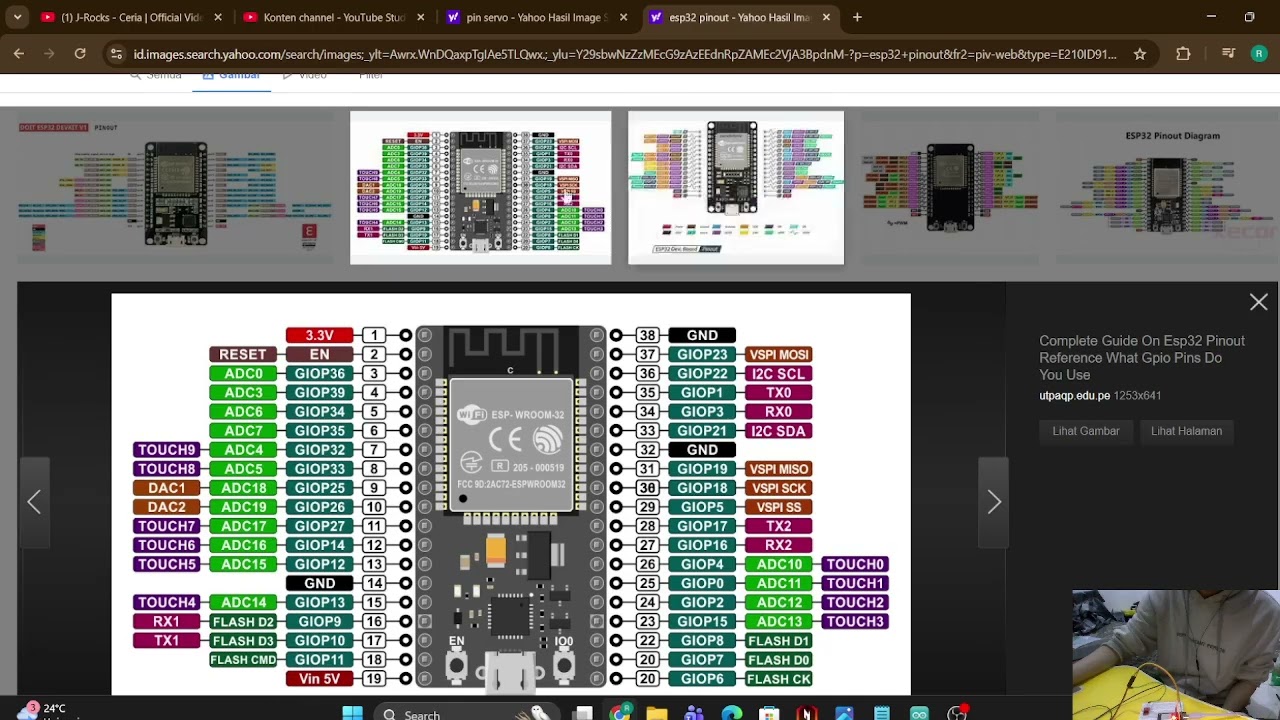Open the tab search dropdown arrow
1280x720 pixels.
(x=17, y=17)
